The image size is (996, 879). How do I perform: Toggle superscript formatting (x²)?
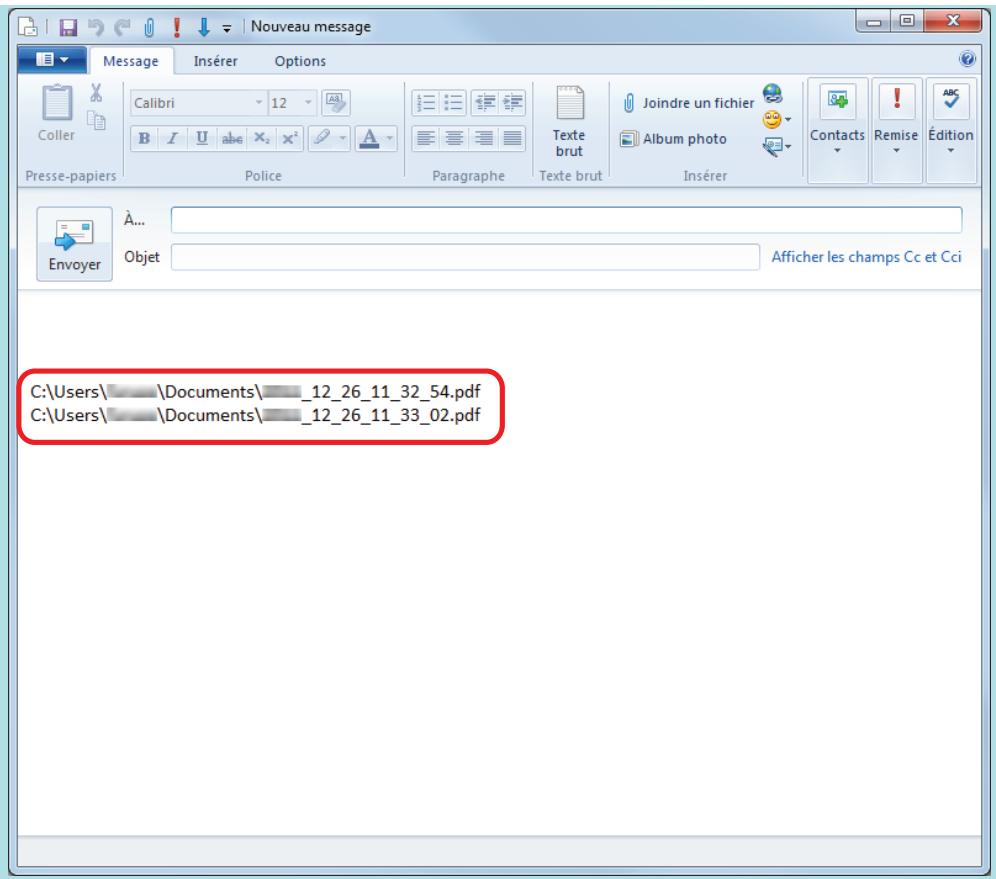[290, 138]
